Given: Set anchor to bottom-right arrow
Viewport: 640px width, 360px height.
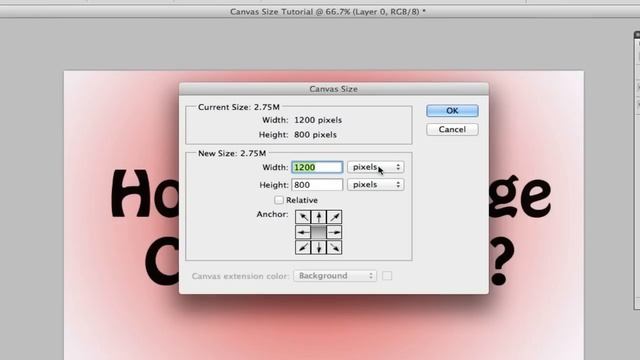Looking at the screenshot, I should (x=334, y=247).
